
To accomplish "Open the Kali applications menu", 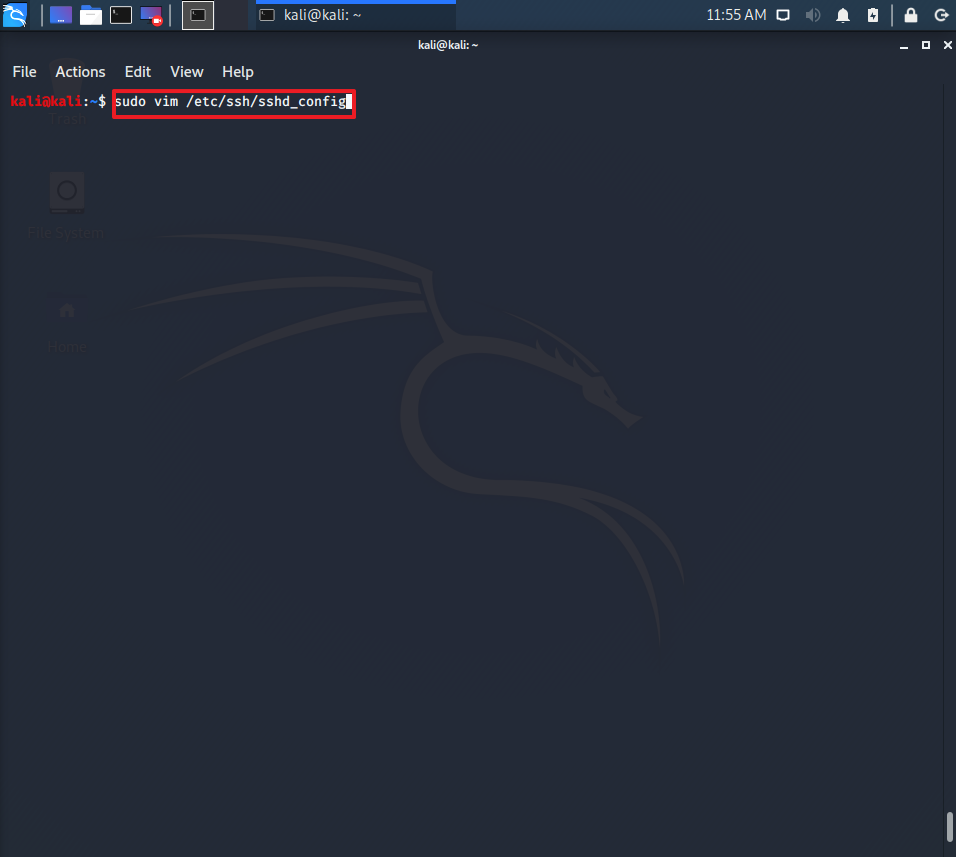I will [x=15, y=15].
